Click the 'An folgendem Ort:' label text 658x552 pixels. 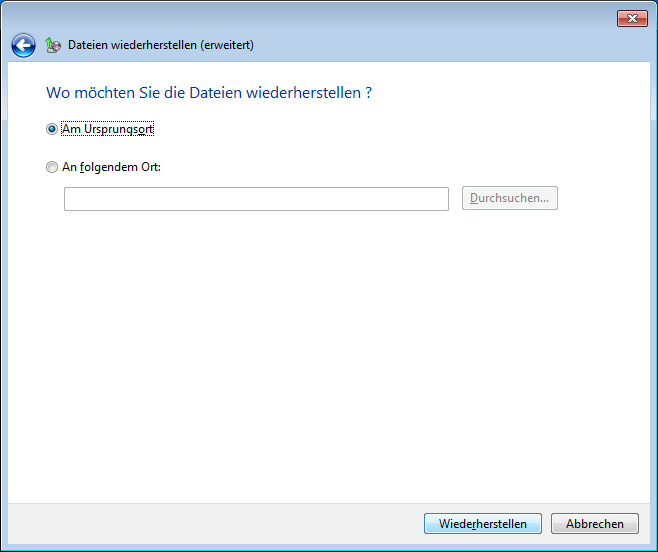pos(111,168)
